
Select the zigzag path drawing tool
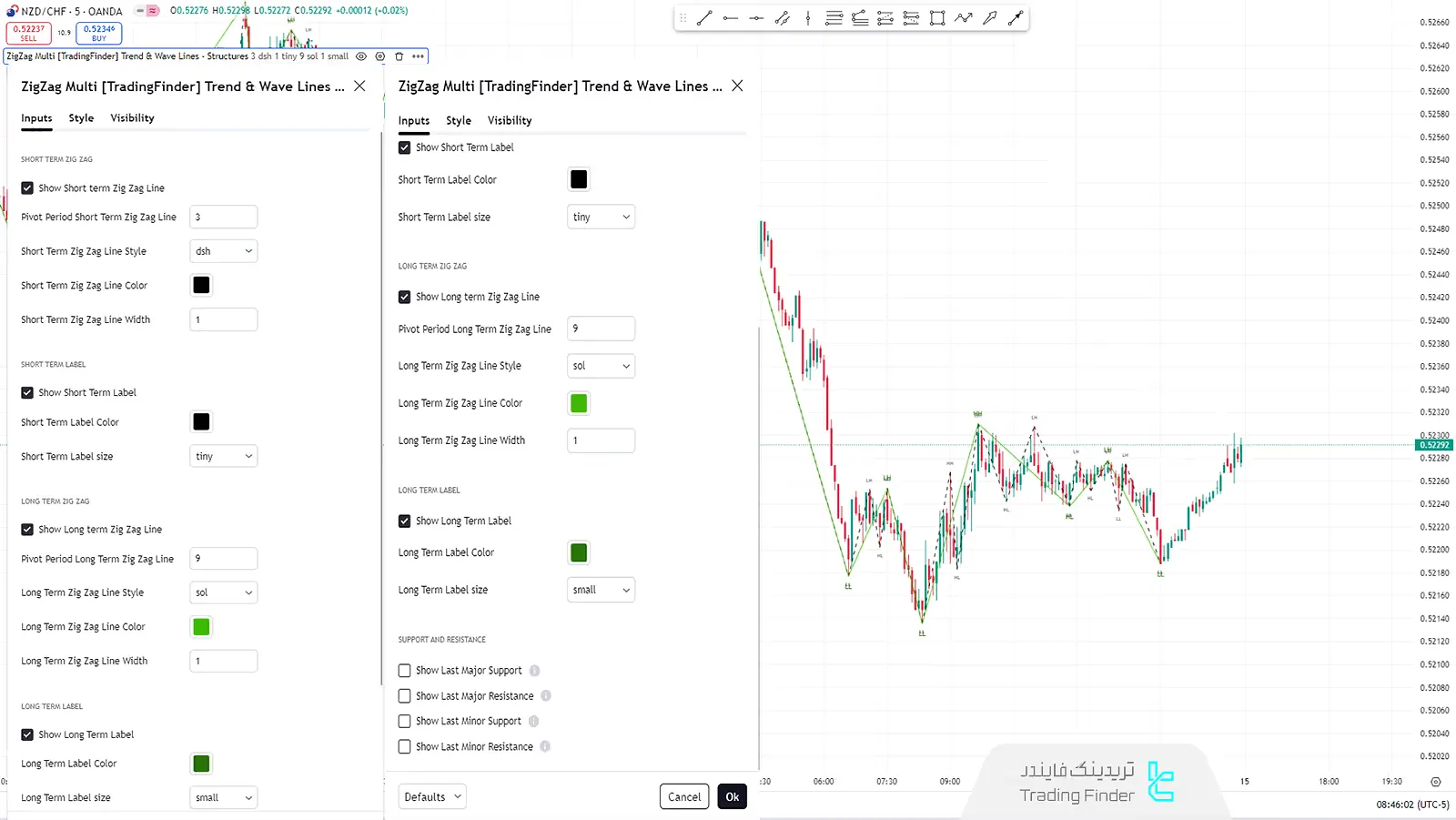(x=964, y=18)
